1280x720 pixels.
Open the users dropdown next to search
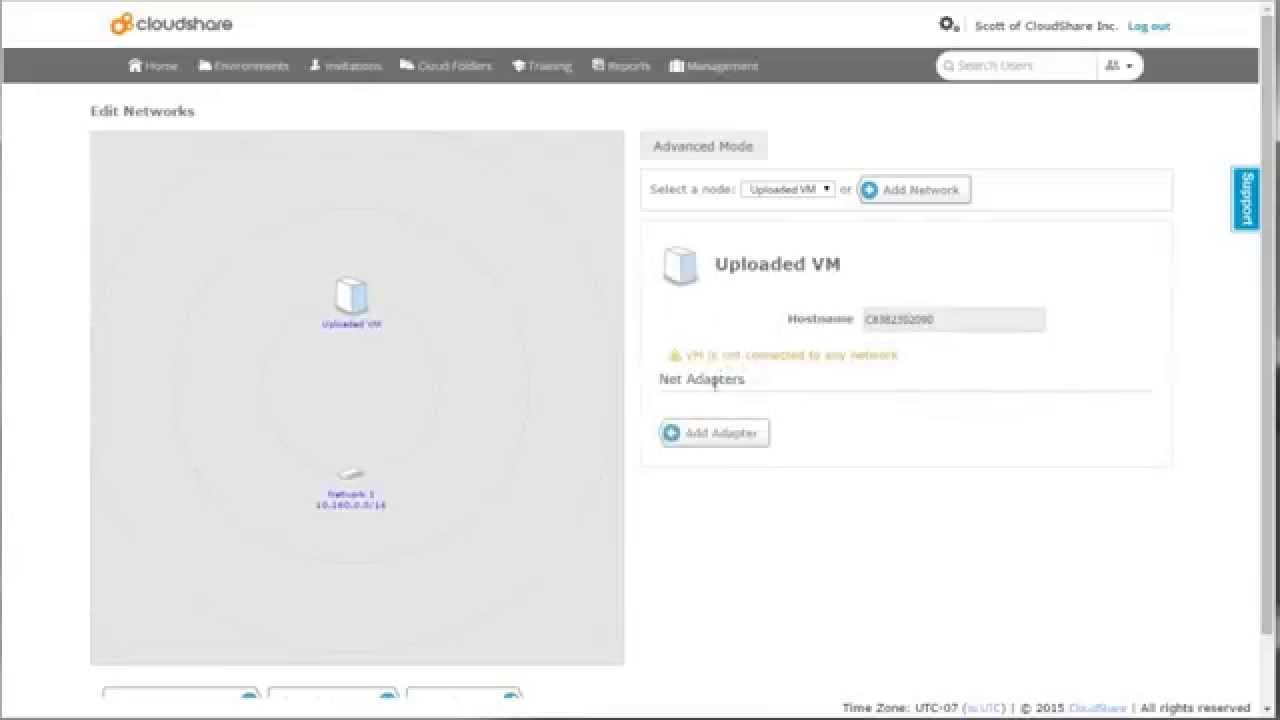(1119, 66)
